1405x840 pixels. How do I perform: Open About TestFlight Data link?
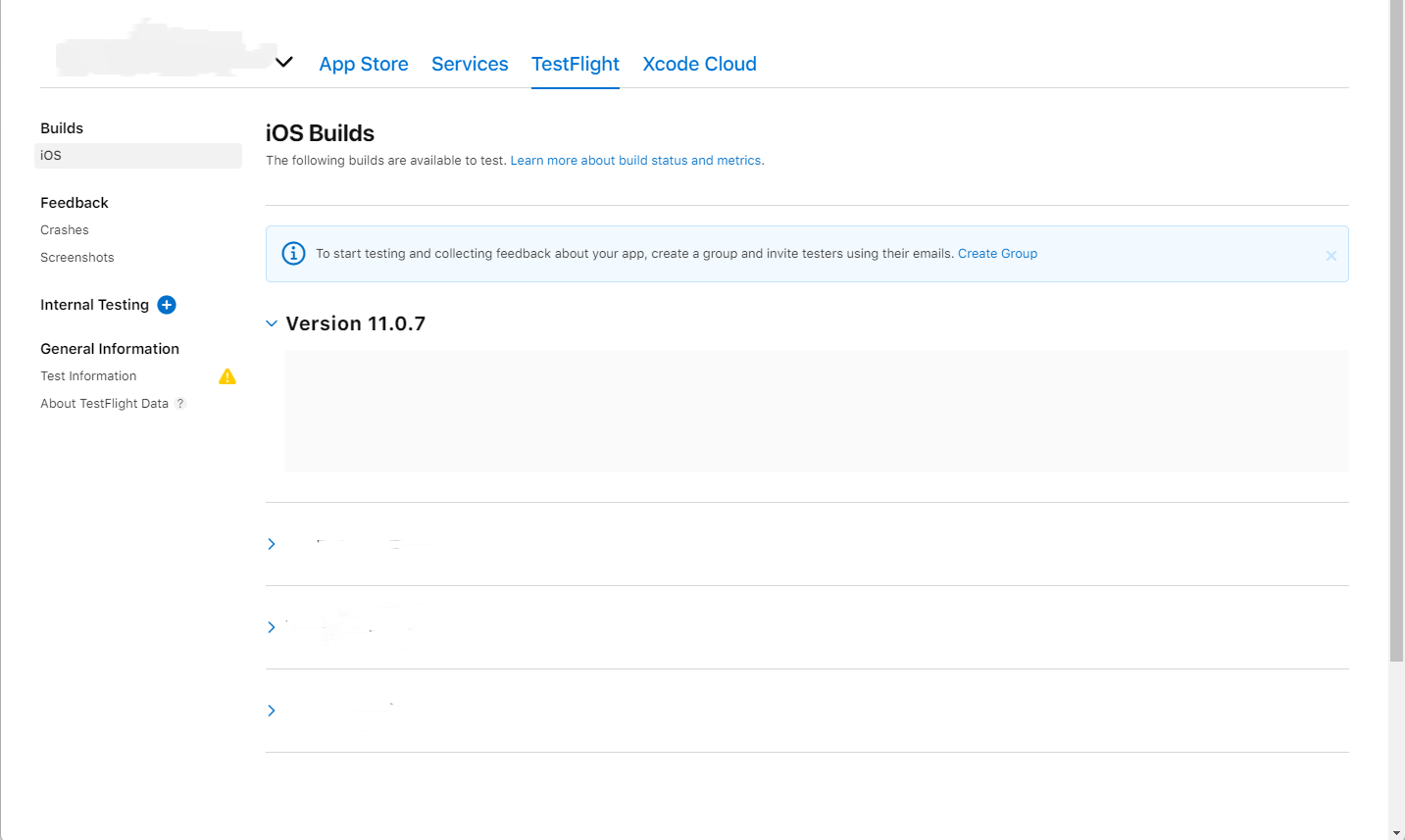pyautogui.click(x=104, y=404)
